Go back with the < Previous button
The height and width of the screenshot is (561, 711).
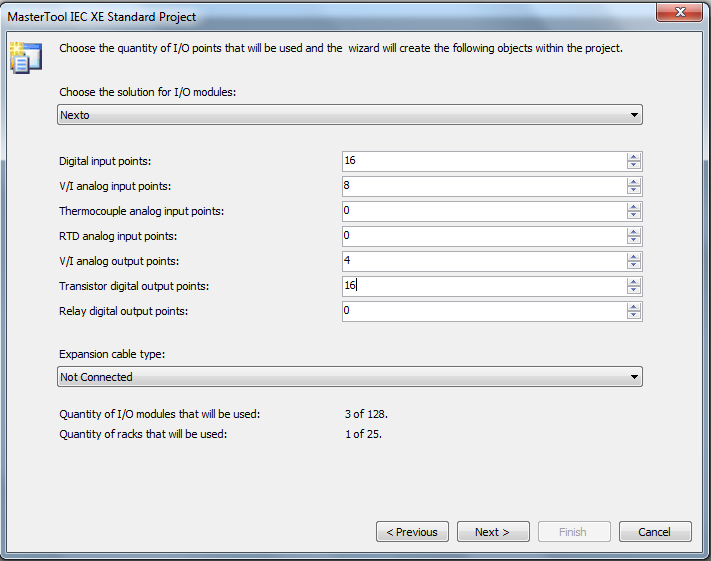412,532
